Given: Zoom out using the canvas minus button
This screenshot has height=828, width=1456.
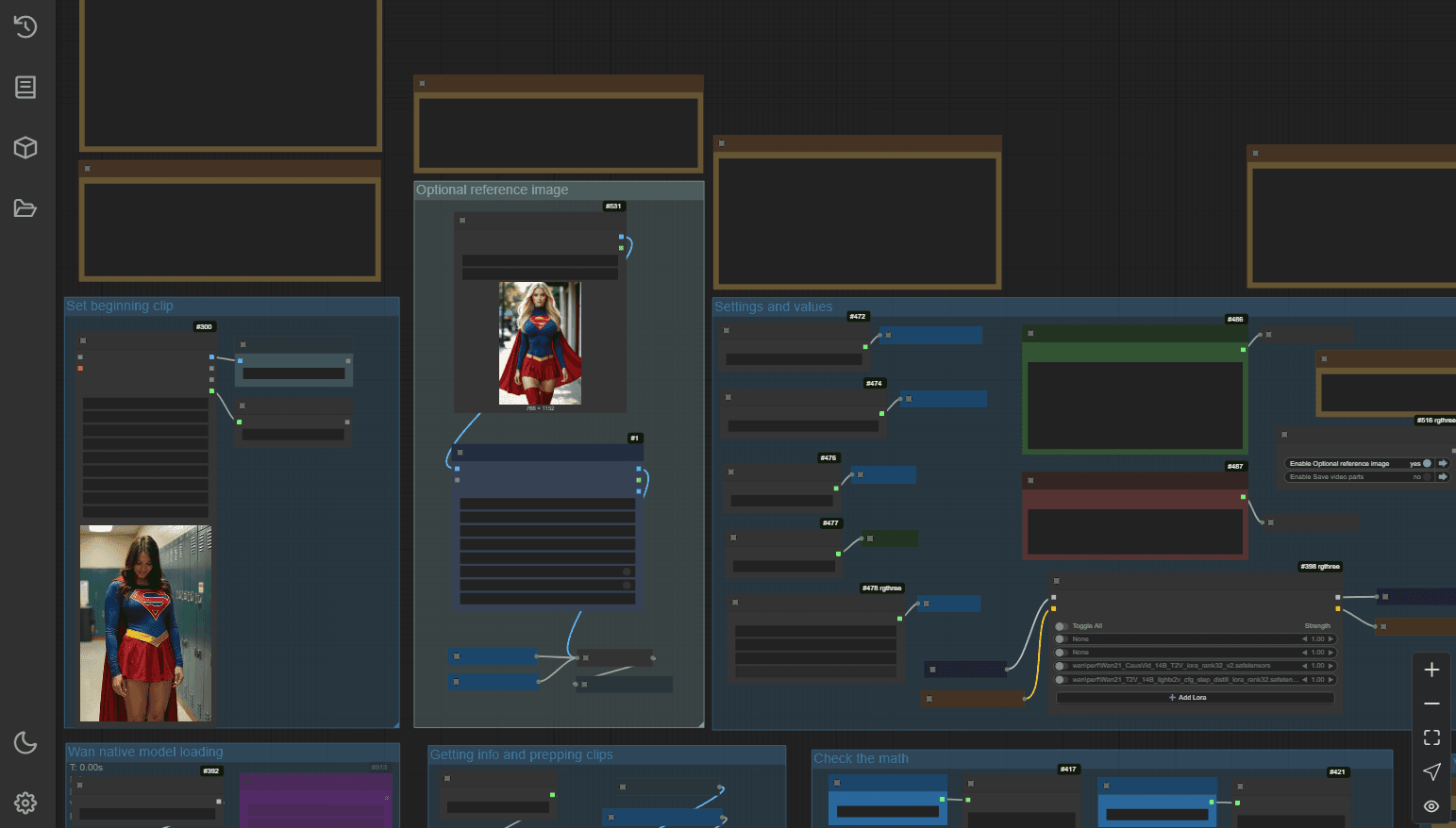Looking at the screenshot, I should click(x=1431, y=704).
